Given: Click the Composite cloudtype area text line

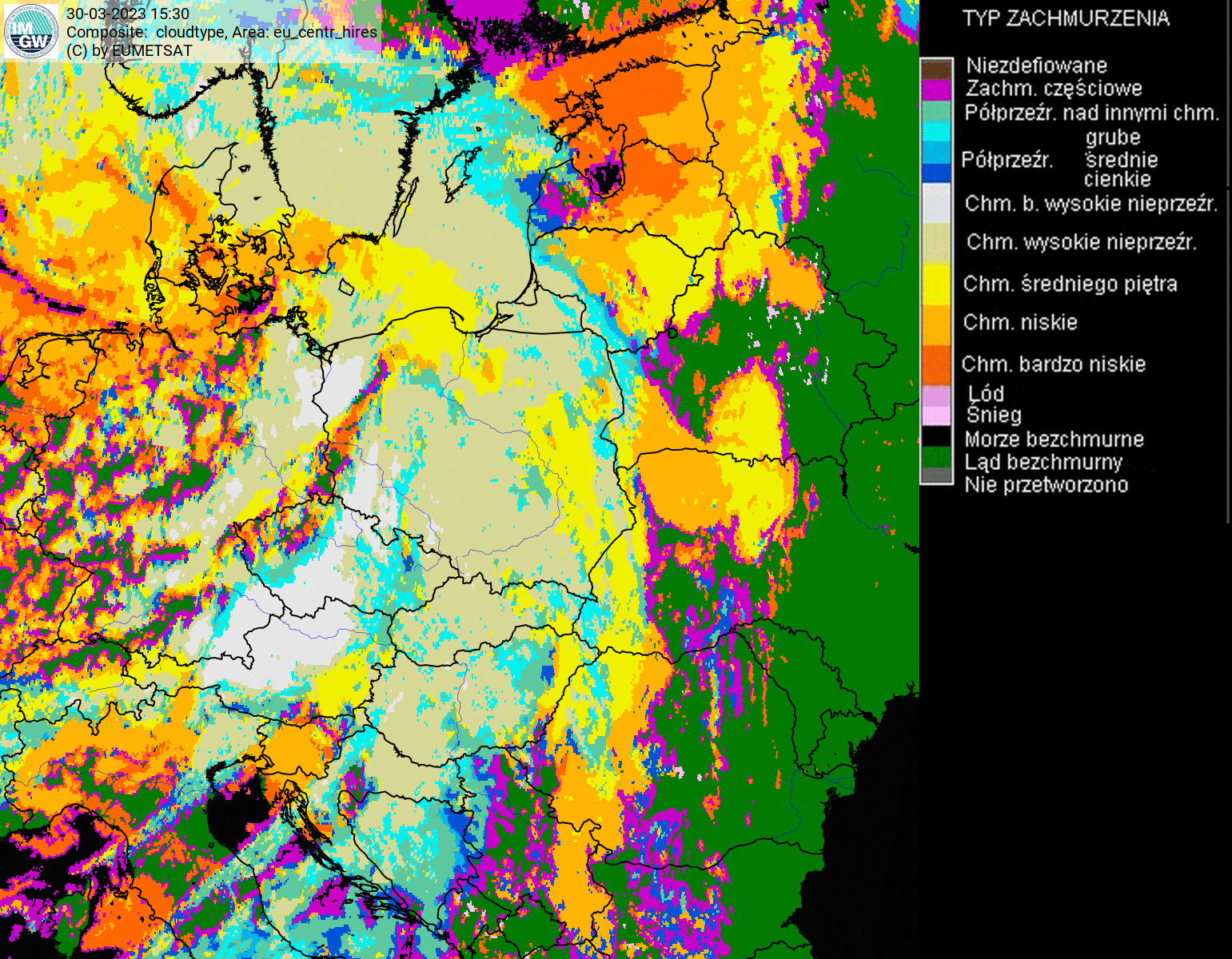Looking at the screenshot, I should (x=221, y=33).
